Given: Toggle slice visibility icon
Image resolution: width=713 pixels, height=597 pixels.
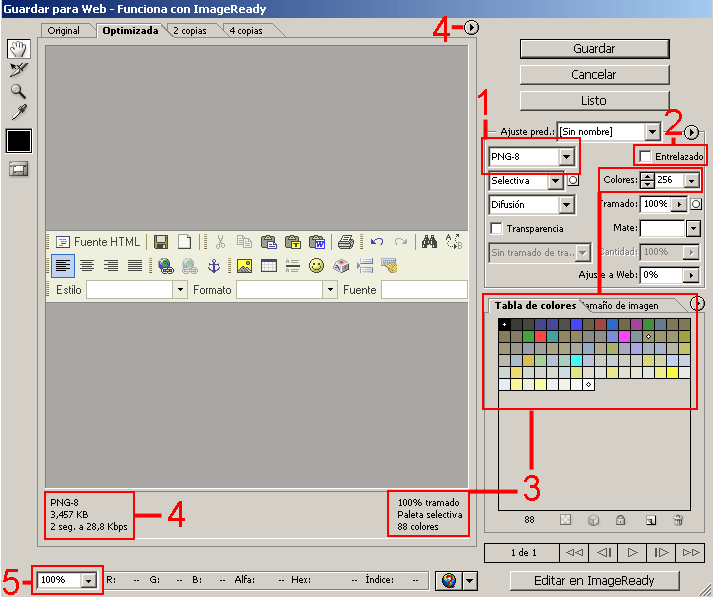Looking at the screenshot, I should pos(19,168).
